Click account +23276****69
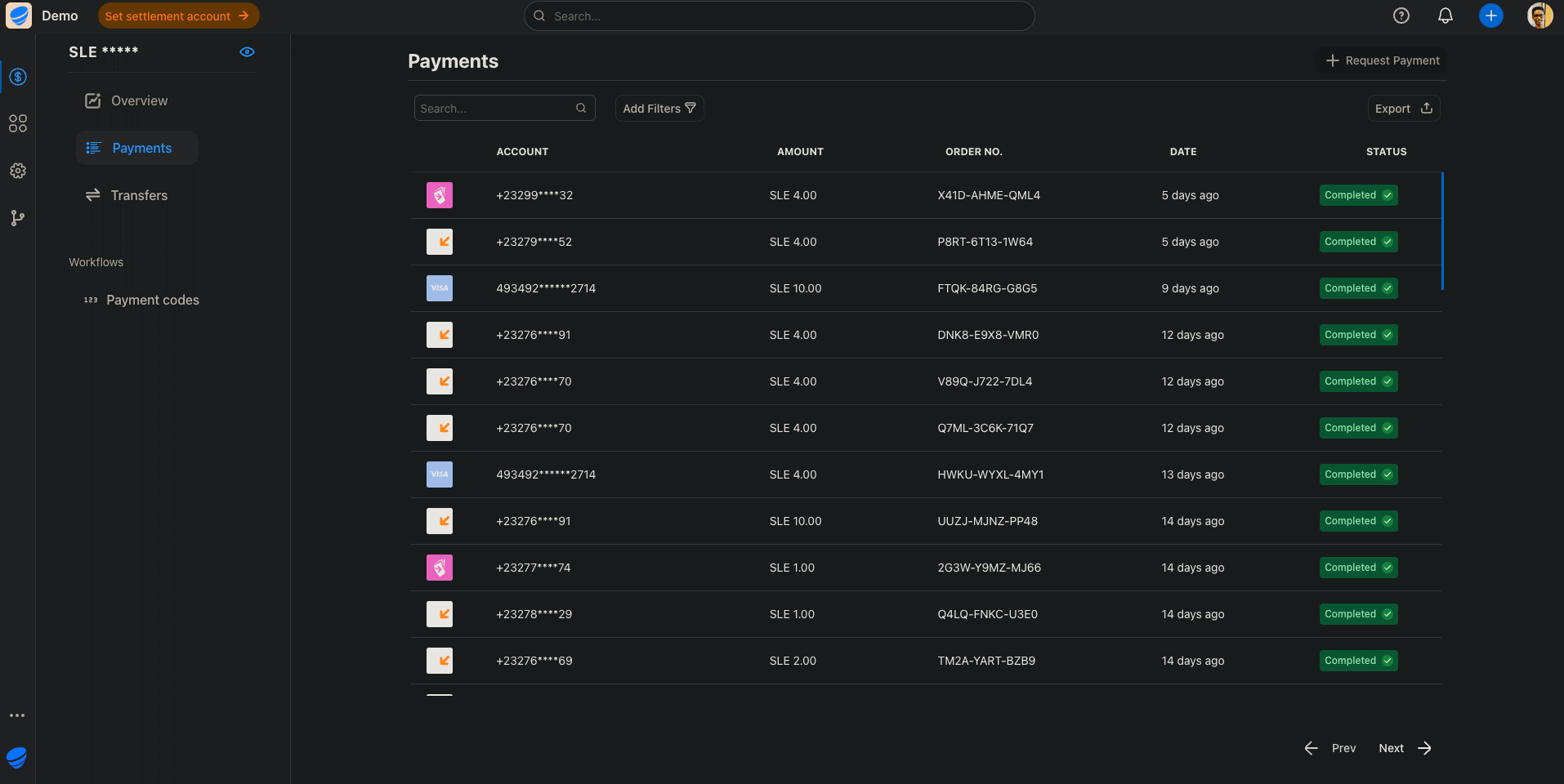The image size is (1564, 784). 534,661
